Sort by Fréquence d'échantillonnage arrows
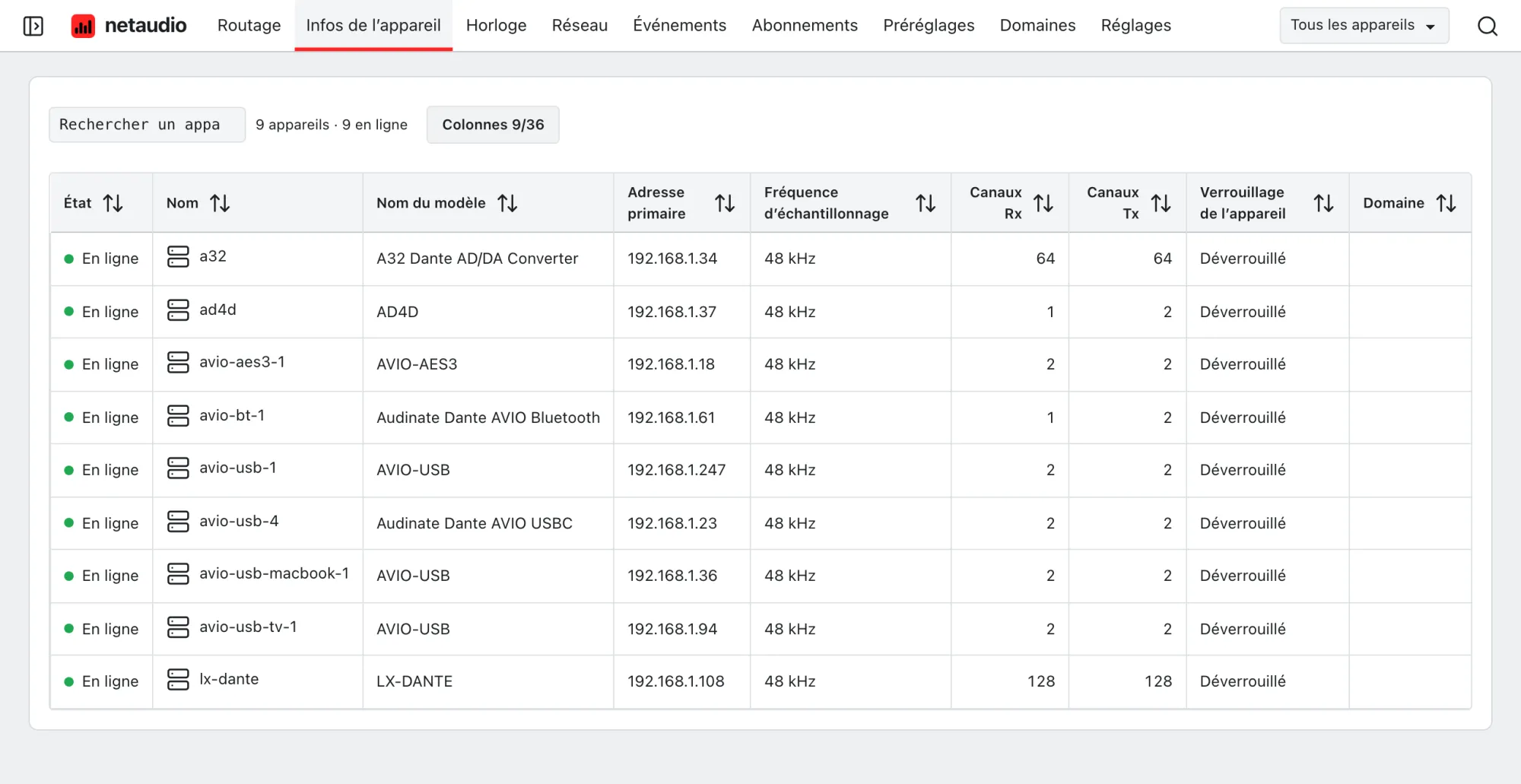Screen dimensions: 1521x784 point(926,203)
